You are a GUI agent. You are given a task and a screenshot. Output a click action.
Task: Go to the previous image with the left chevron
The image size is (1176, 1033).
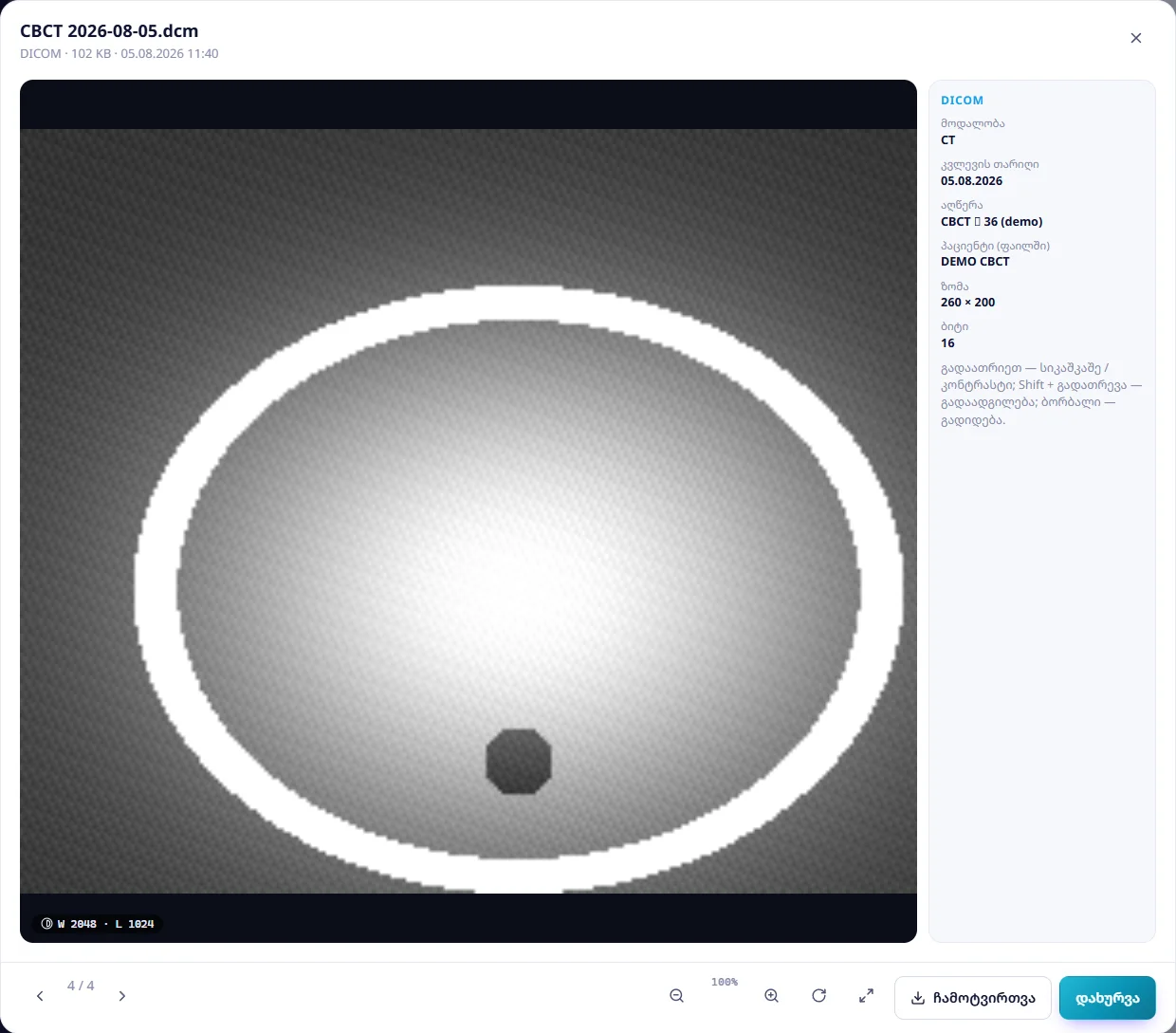40,996
